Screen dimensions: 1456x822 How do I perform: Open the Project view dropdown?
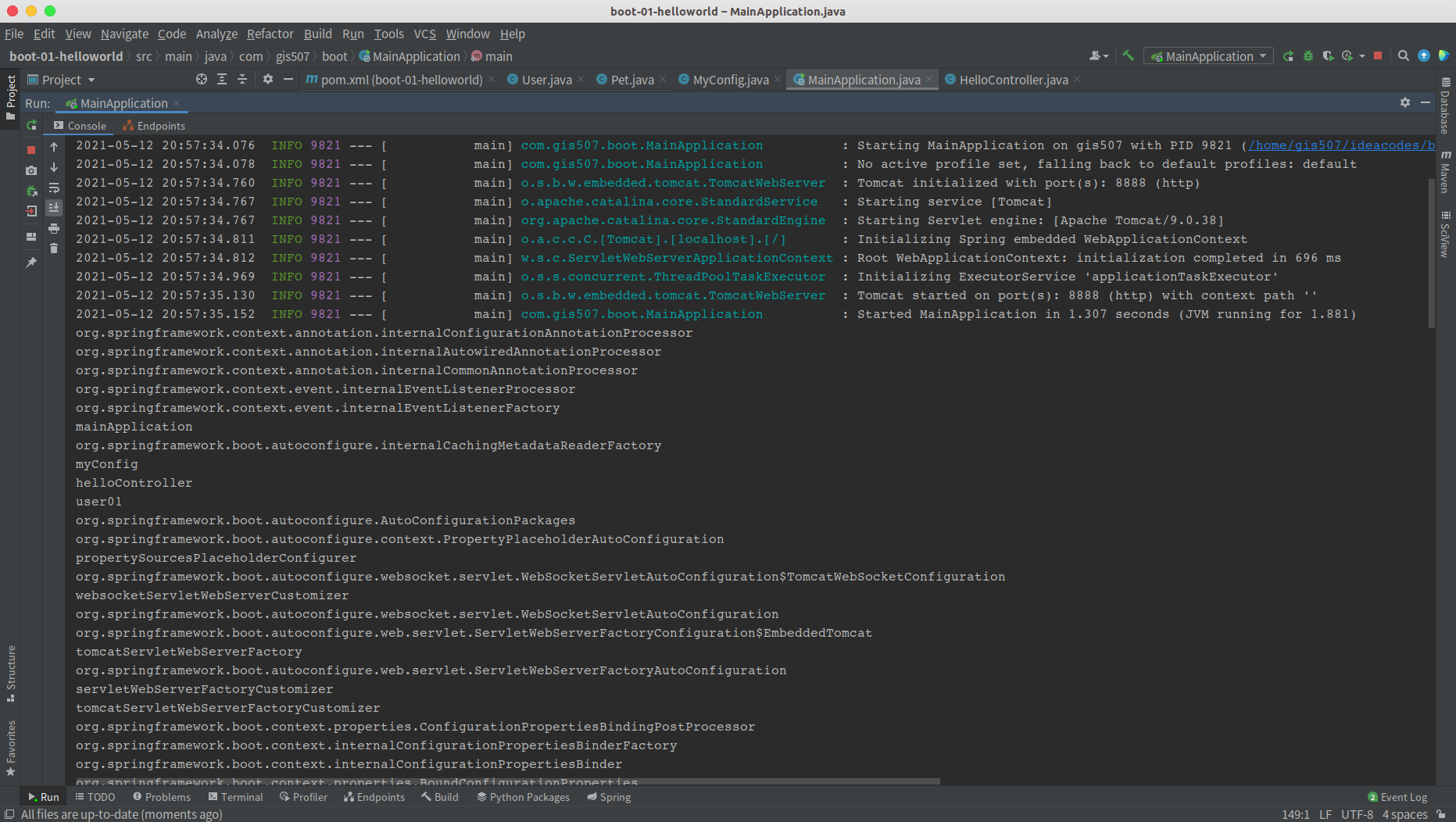[x=61, y=80]
